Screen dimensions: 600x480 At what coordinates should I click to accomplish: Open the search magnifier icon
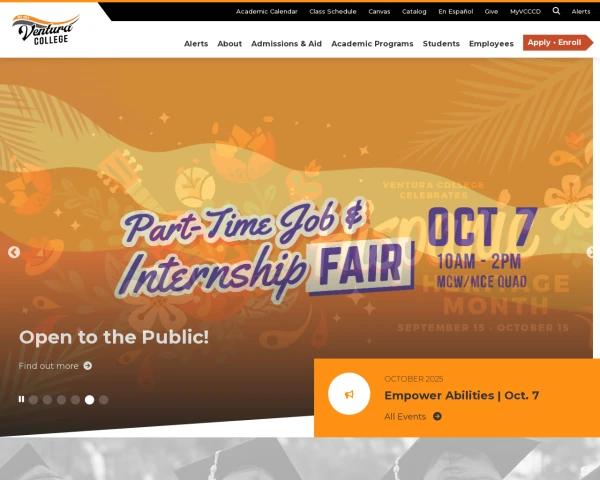556,11
